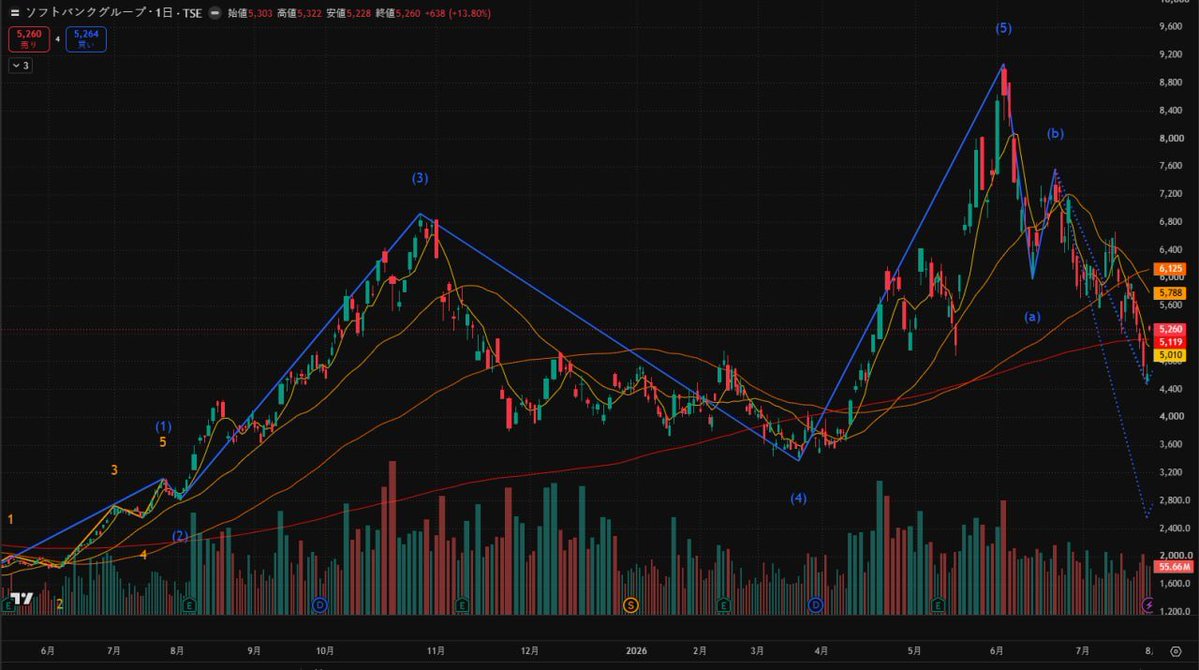Select the corrective wave label (a)
This screenshot has width=1199, height=670.
coord(1032,317)
